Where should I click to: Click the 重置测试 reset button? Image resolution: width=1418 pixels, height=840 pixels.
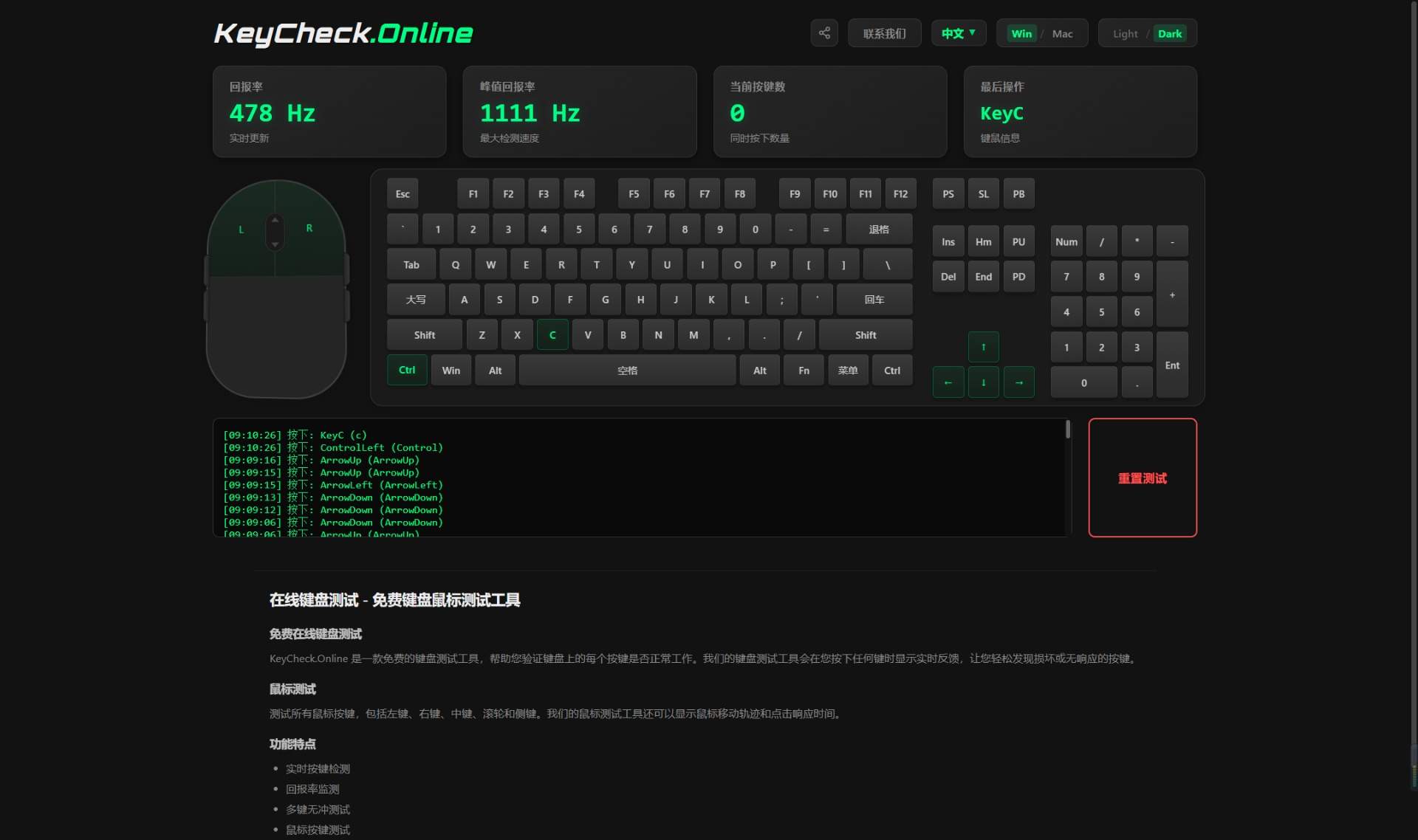tap(1143, 478)
